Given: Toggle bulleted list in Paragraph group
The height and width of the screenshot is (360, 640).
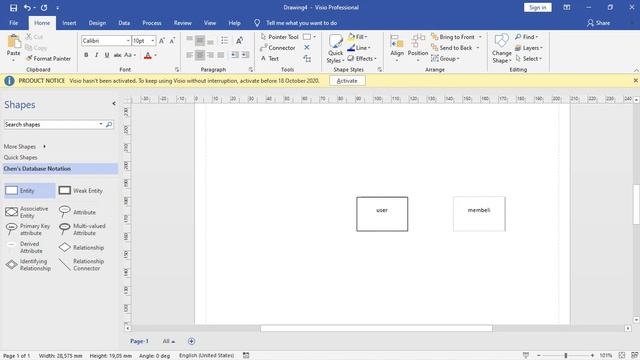Looking at the screenshot, I should click(x=224, y=40).
